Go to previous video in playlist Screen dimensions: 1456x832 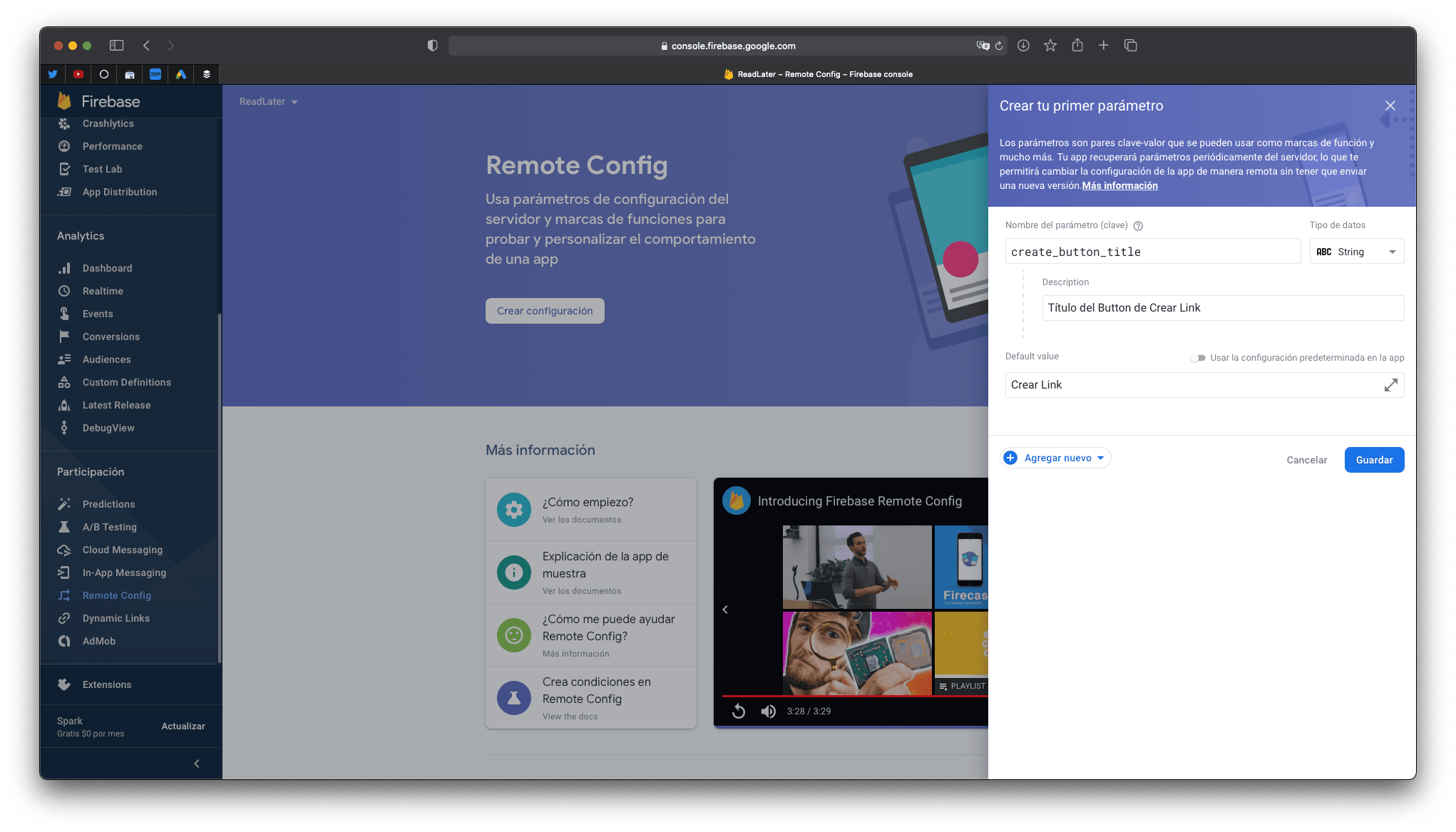725,610
